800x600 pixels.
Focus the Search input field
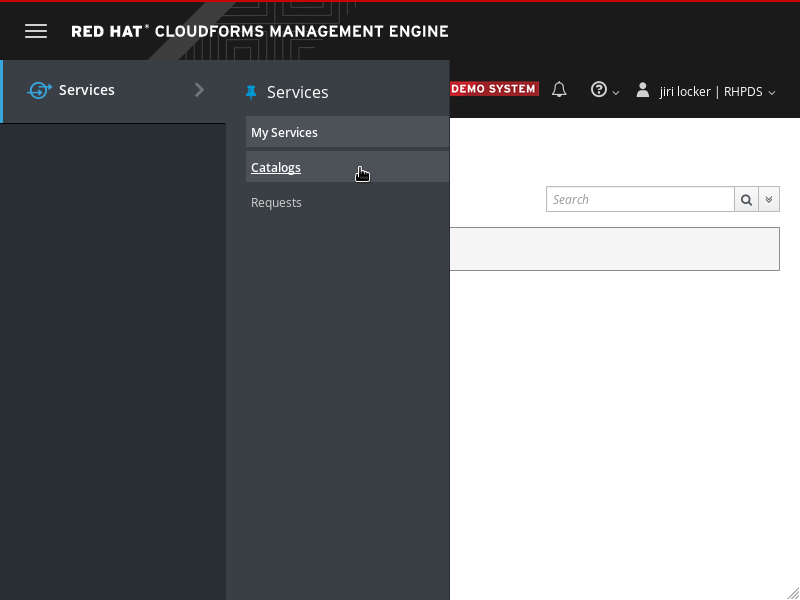pyautogui.click(x=640, y=199)
